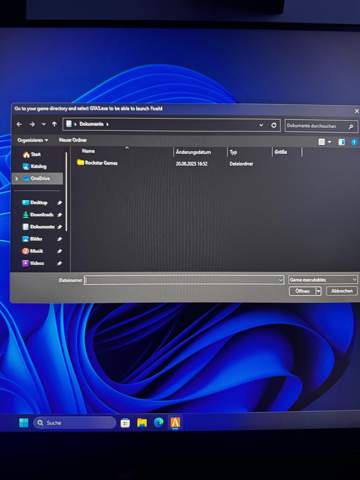Viewport: 360px width, 480px height.
Task: Open the Windows Start menu
Action: pyautogui.click(x=24, y=423)
